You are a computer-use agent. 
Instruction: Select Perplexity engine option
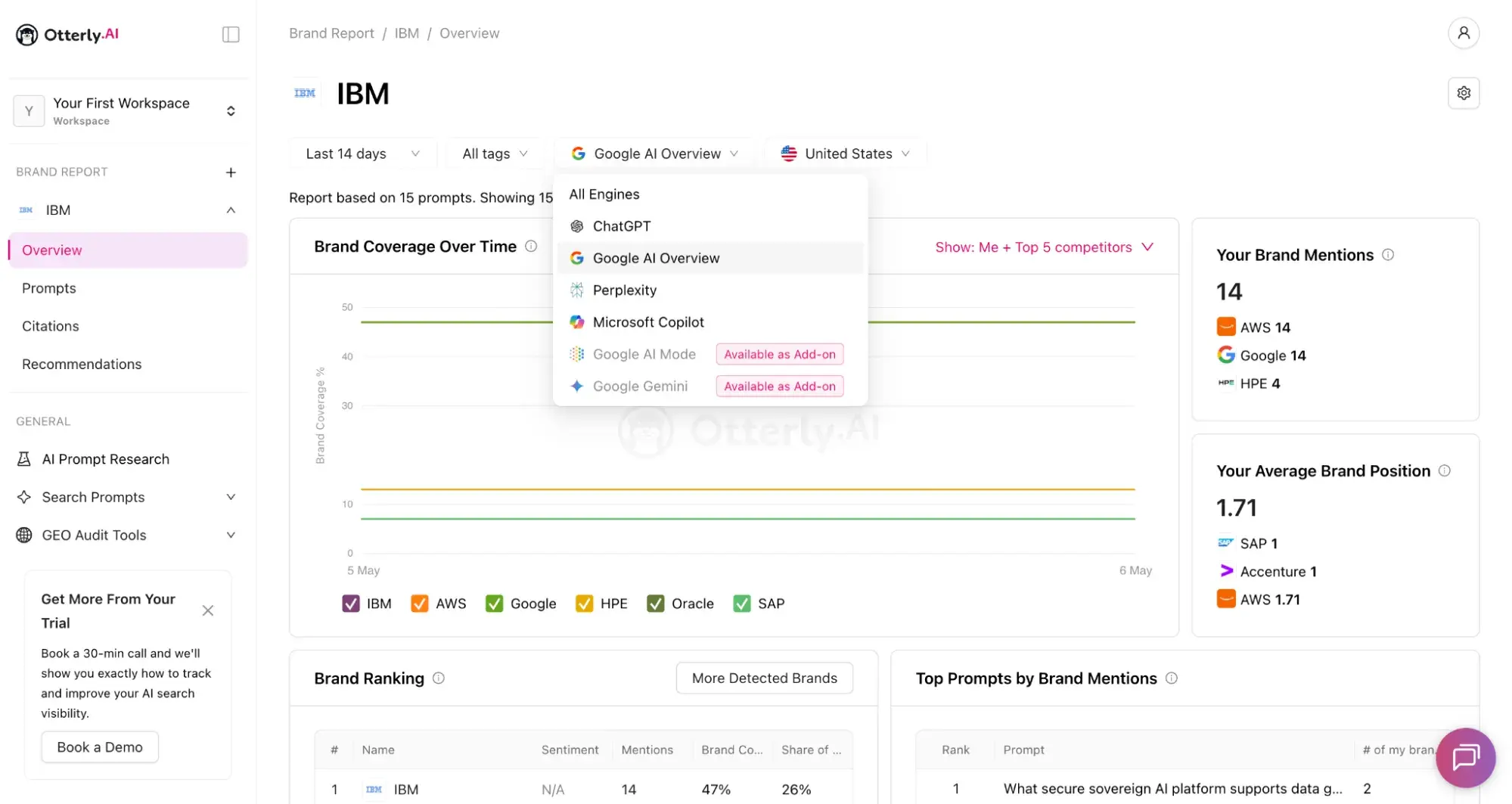[x=709, y=290]
